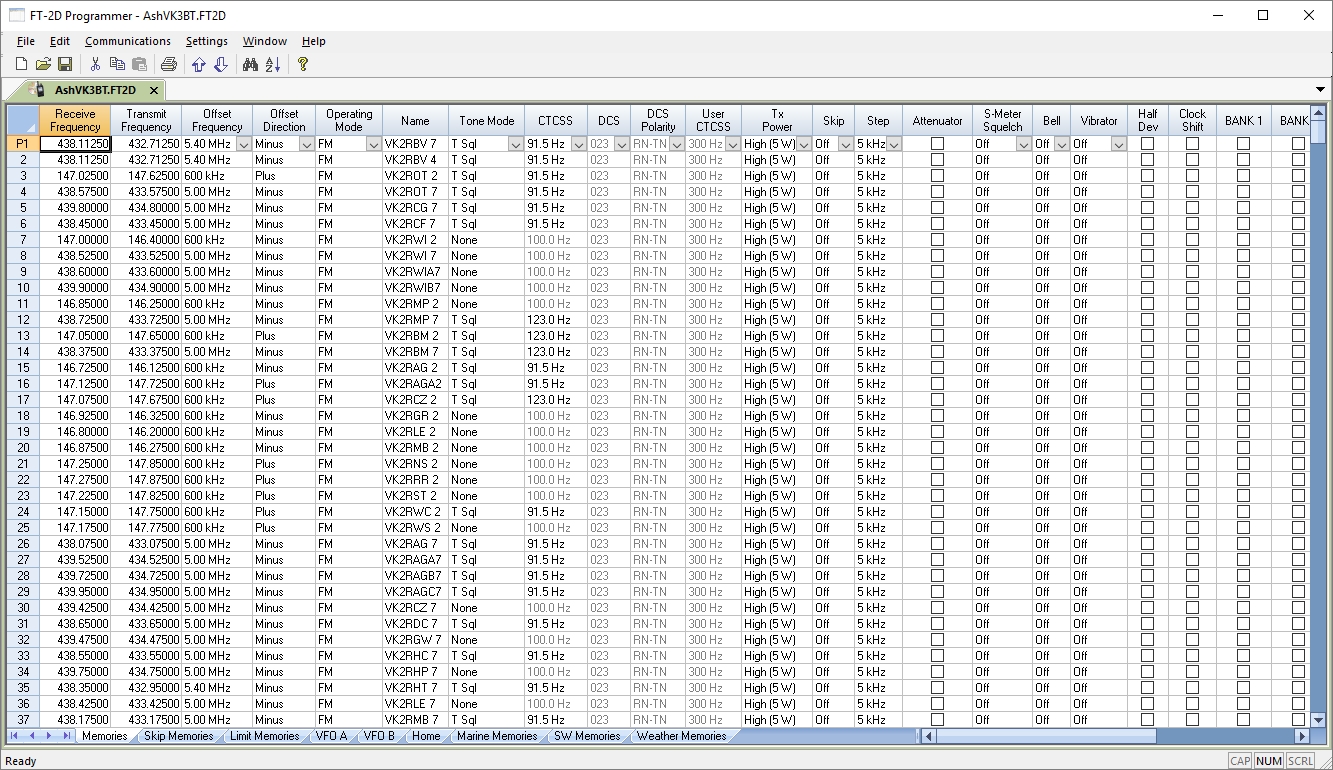Open Tone Mode dropdown in row P1
The width and height of the screenshot is (1333, 770).
coord(516,144)
